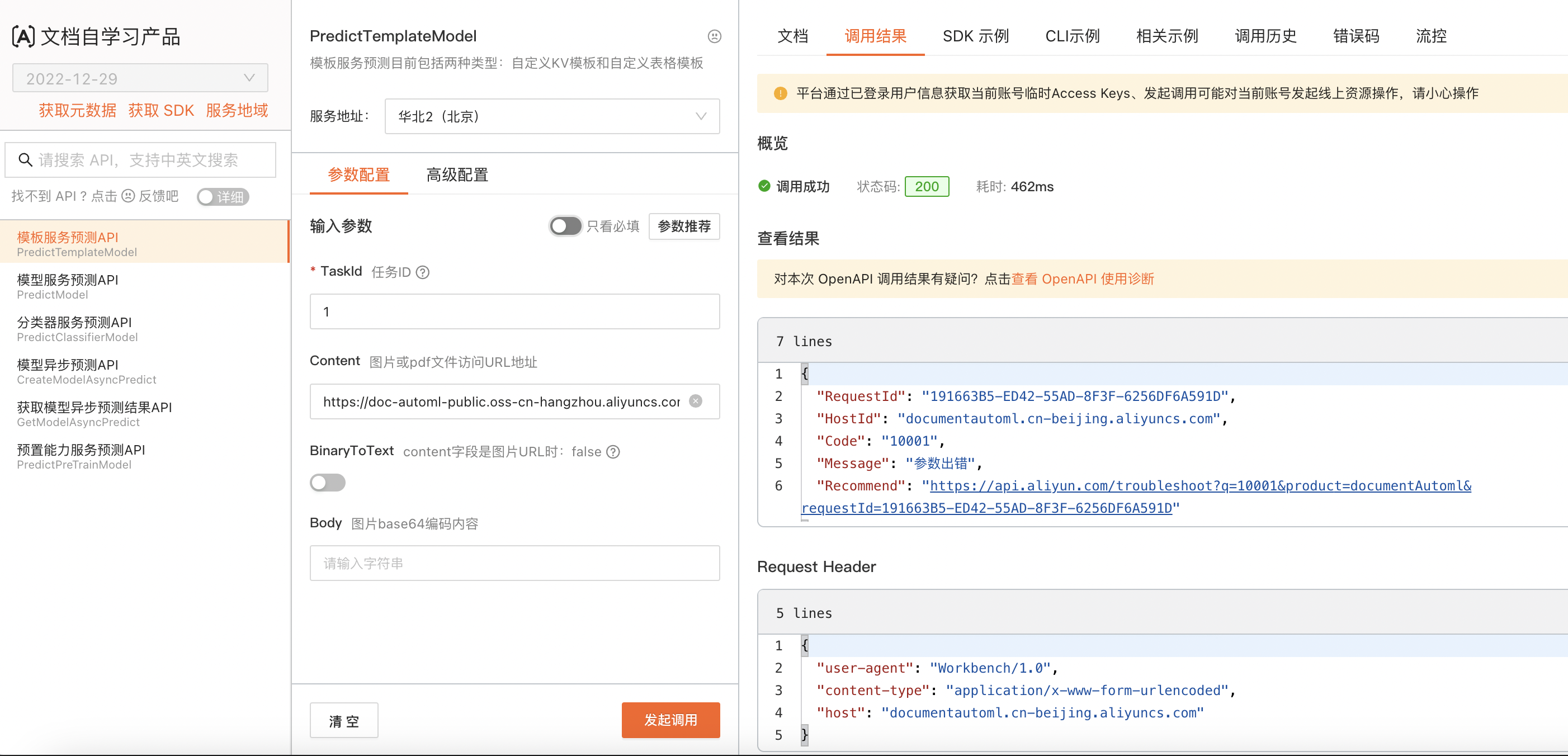Click the API search input field

(x=140, y=160)
